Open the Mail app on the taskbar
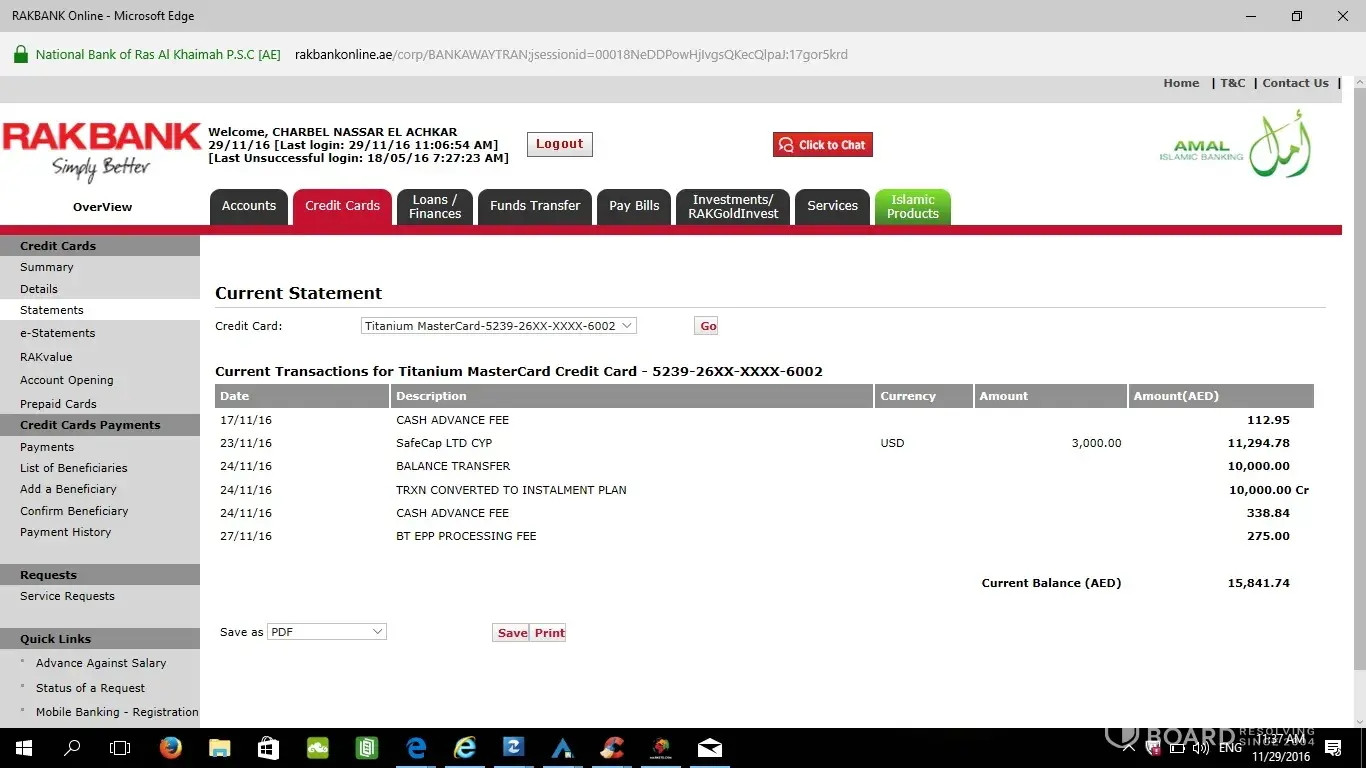 (x=710, y=747)
